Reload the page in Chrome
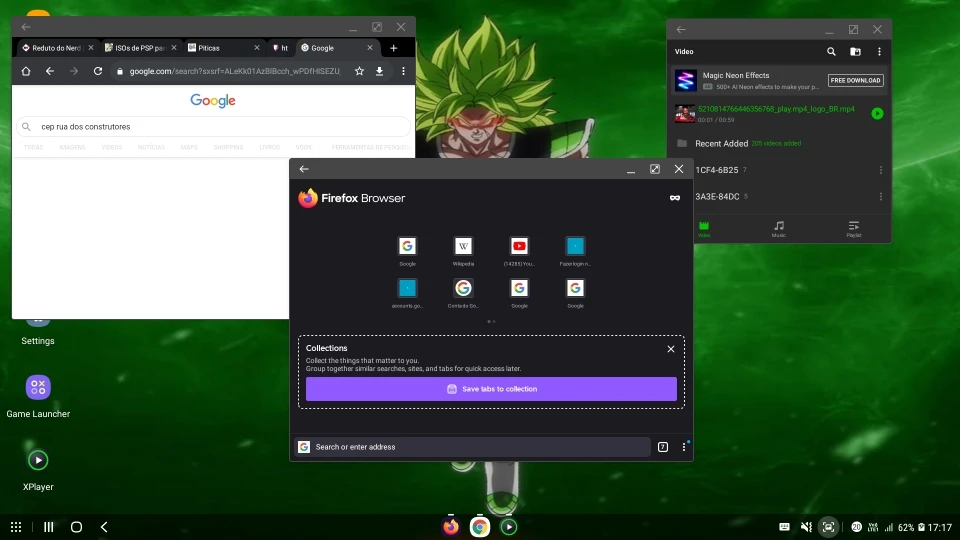 pos(97,72)
